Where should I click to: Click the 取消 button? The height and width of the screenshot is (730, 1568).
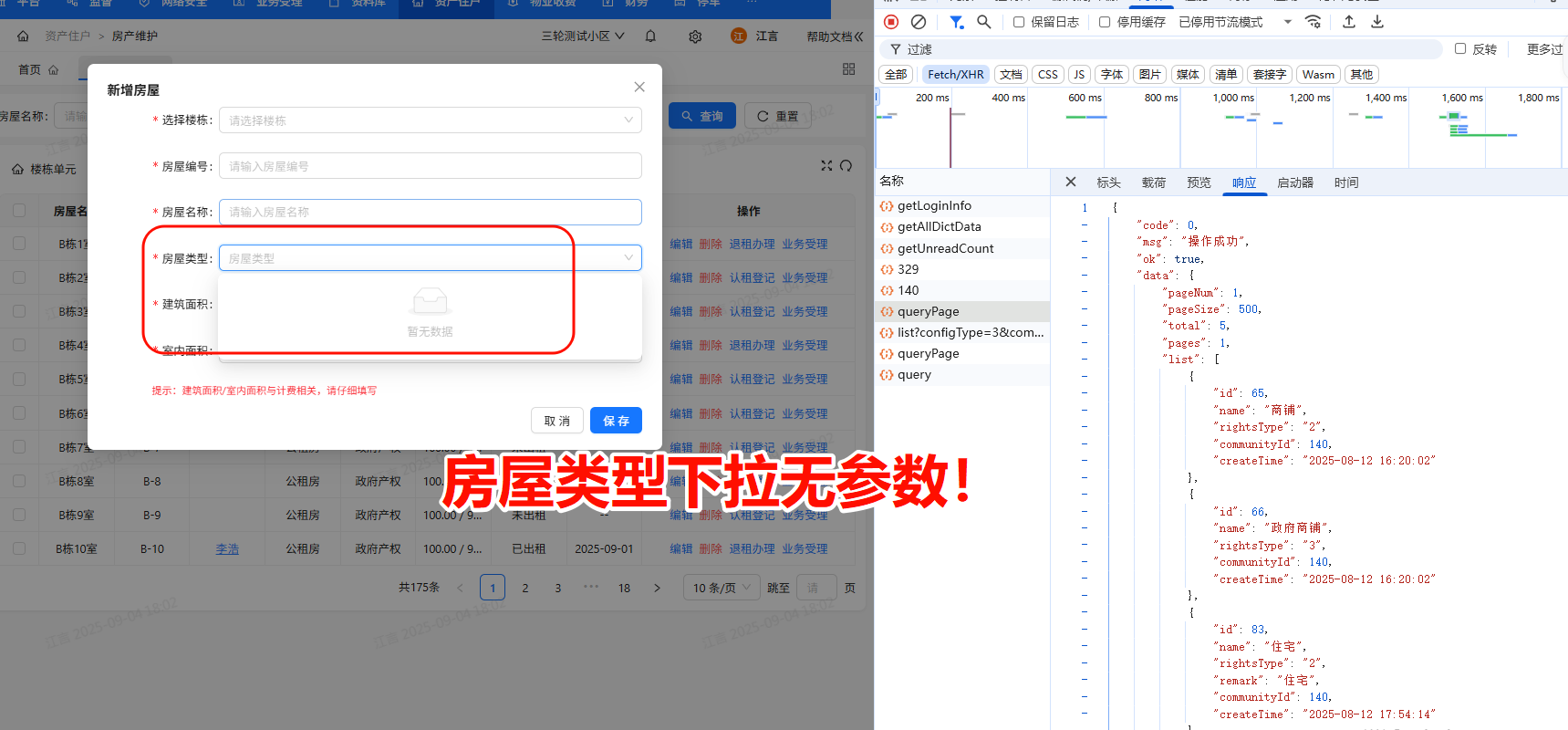click(x=557, y=421)
